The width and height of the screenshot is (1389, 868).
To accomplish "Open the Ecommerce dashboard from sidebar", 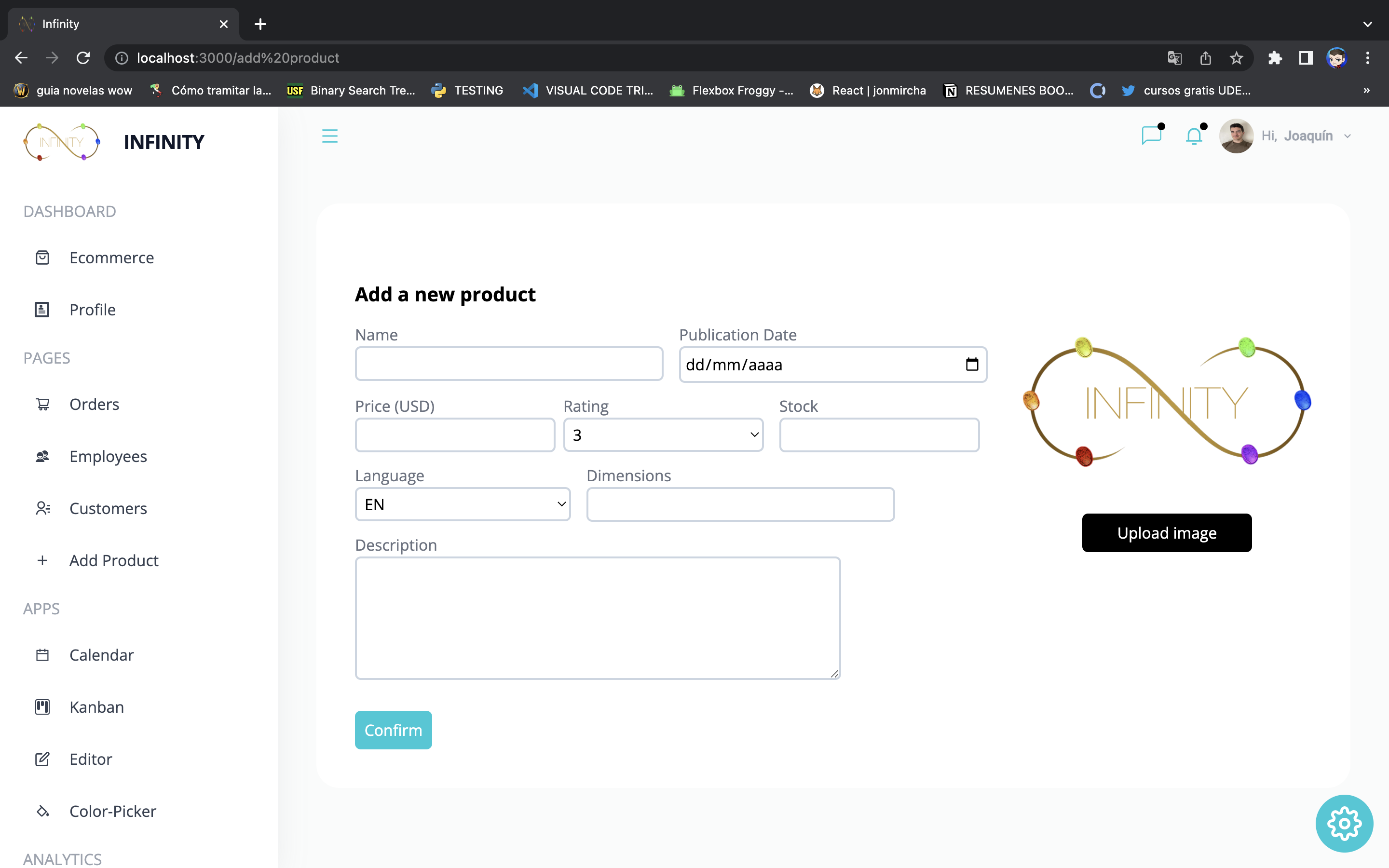I will point(42,257).
